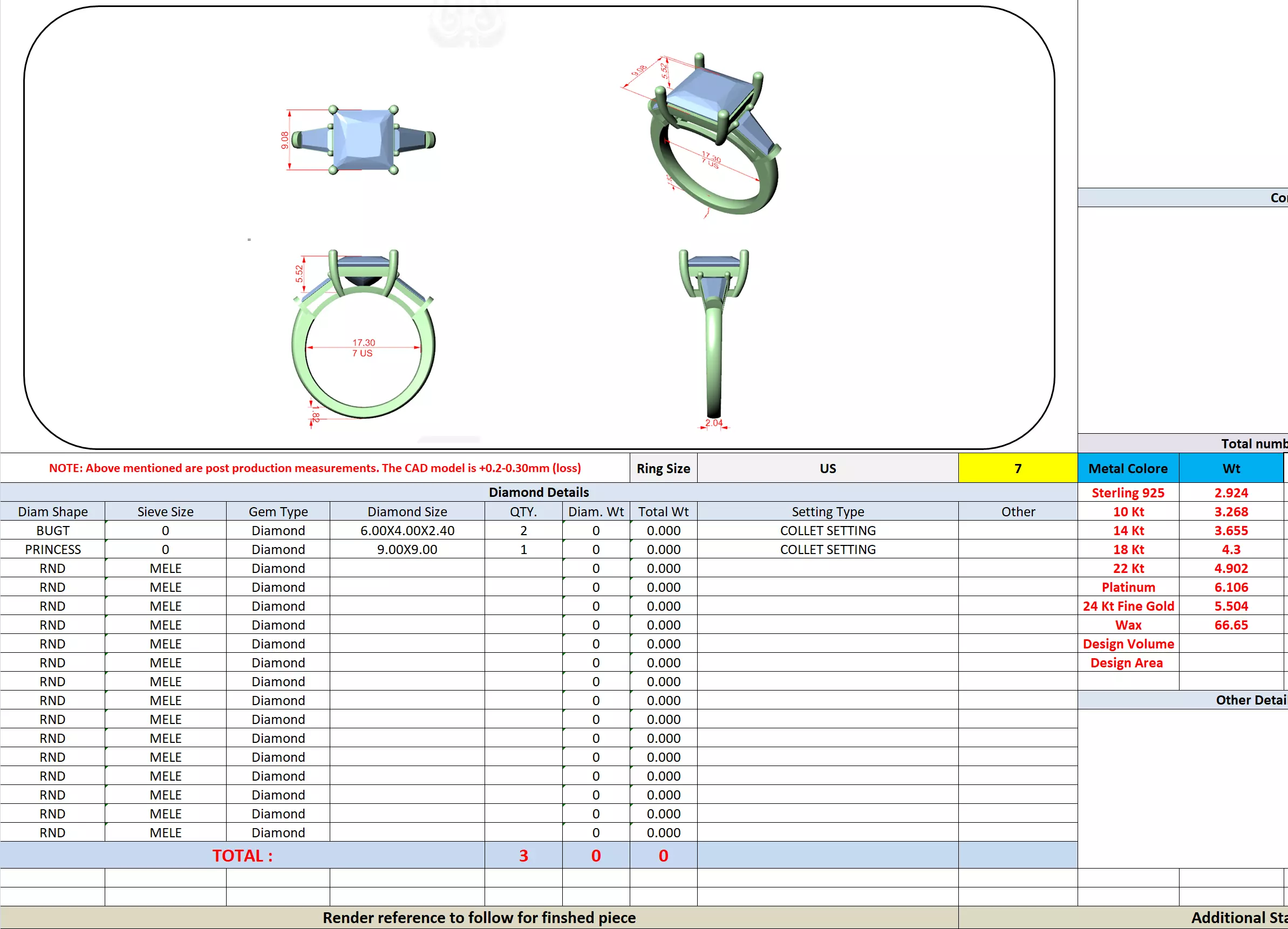Select the Design Volume label cell
Screen dimensions: 1288x929
tap(1128, 644)
